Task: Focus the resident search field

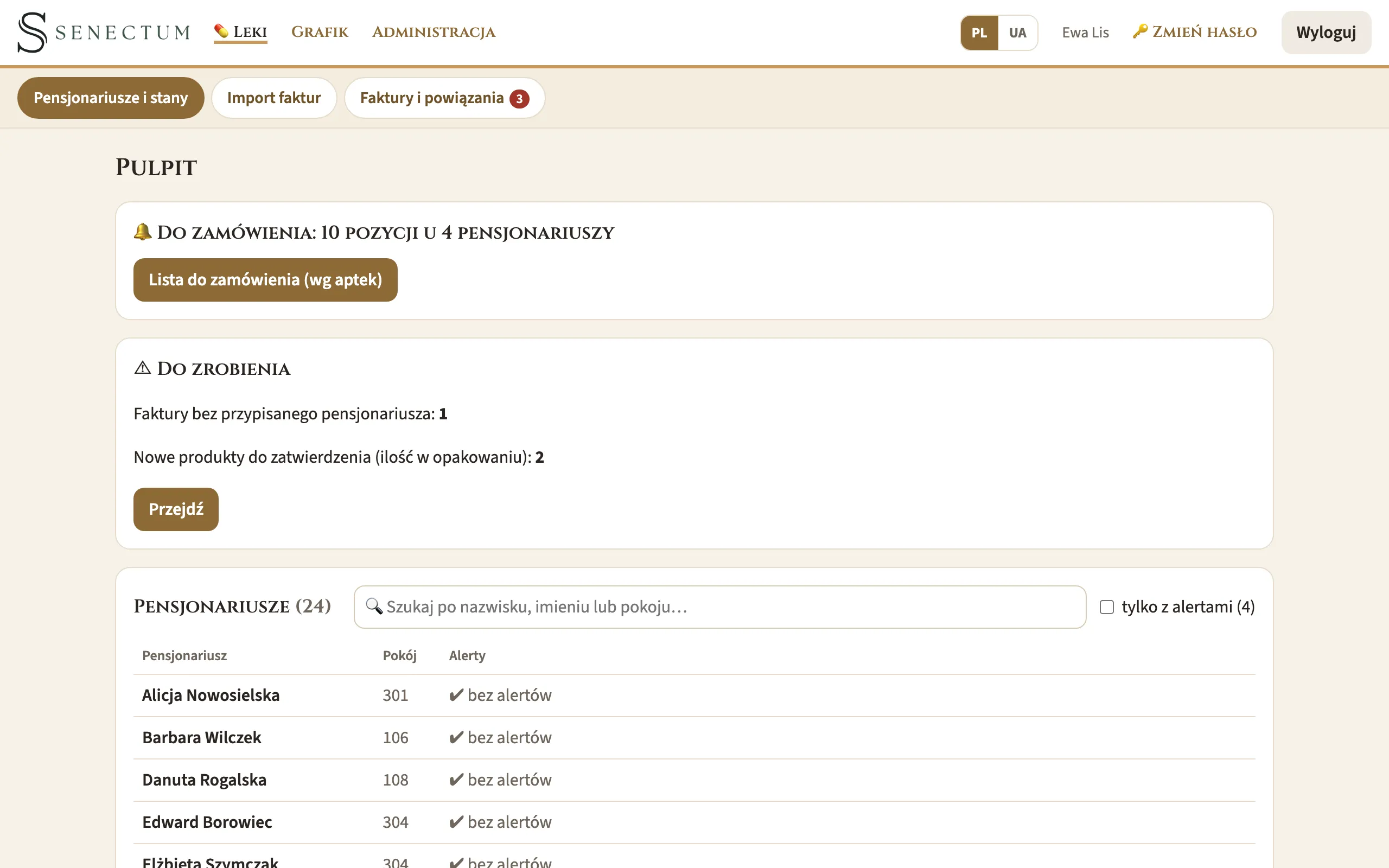Action: click(720, 607)
